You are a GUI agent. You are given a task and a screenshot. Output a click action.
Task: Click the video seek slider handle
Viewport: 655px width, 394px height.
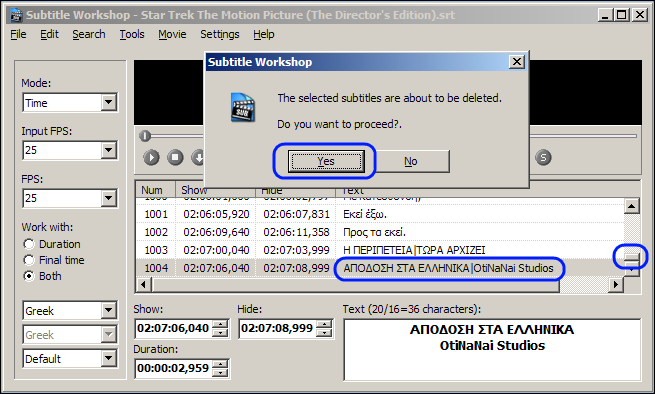pos(145,136)
